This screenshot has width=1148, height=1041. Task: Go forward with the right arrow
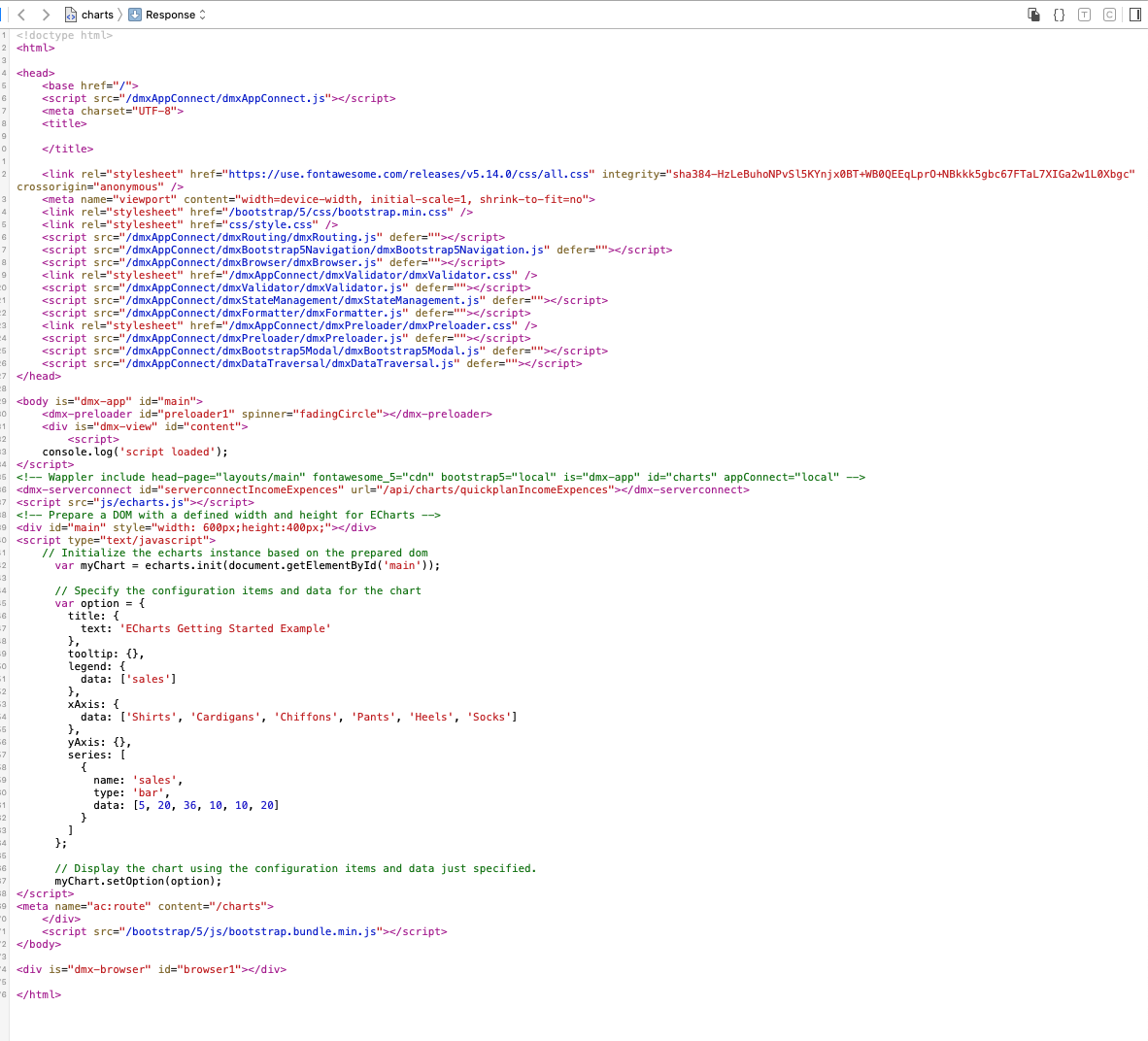(46, 15)
